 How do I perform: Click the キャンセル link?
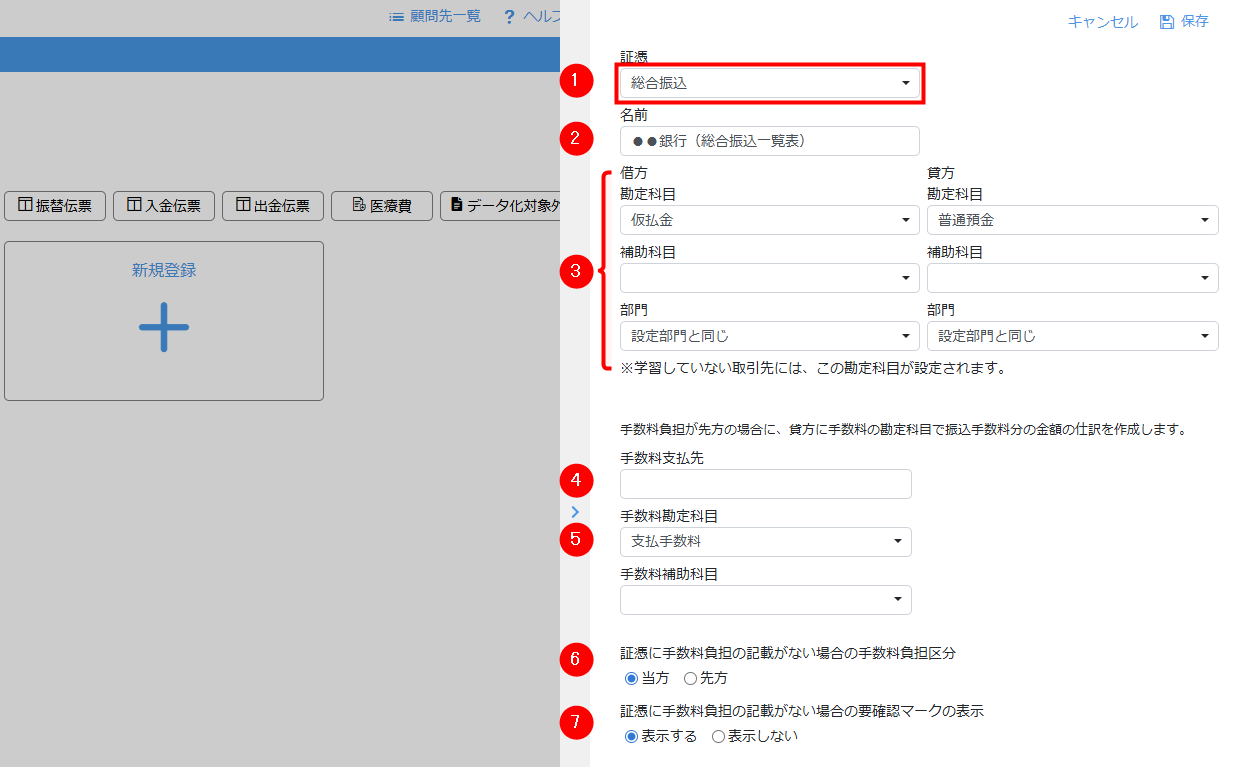pyautogui.click(x=1102, y=22)
